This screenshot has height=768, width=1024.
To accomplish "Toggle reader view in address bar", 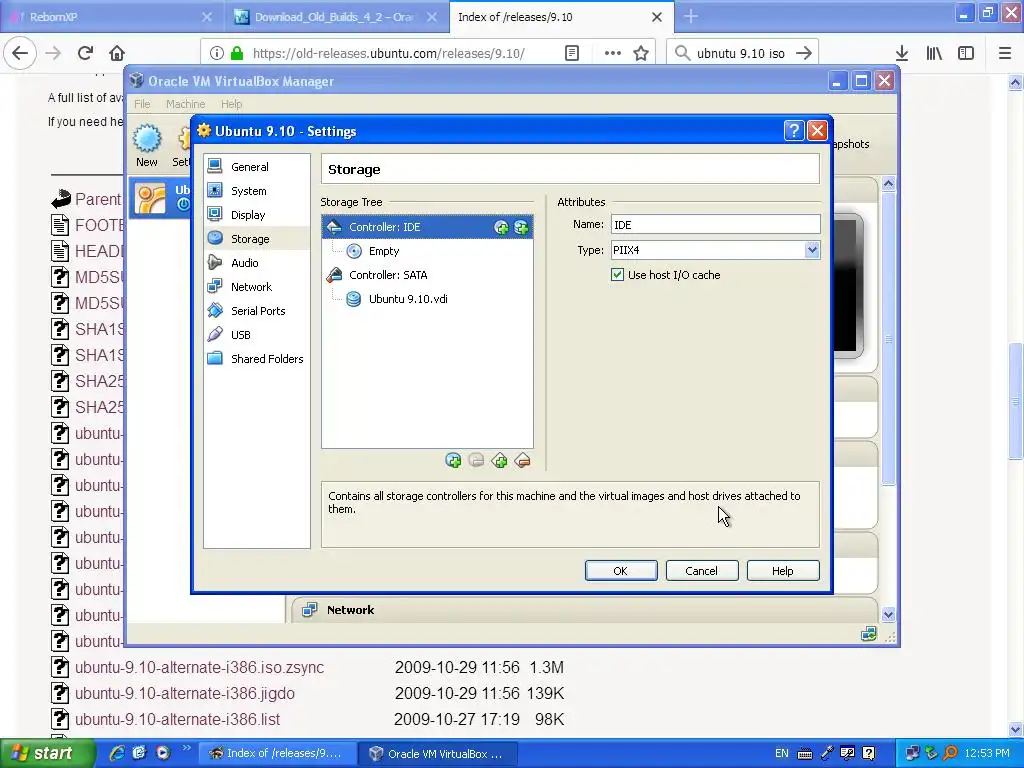I will pyautogui.click(x=571, y=53).
